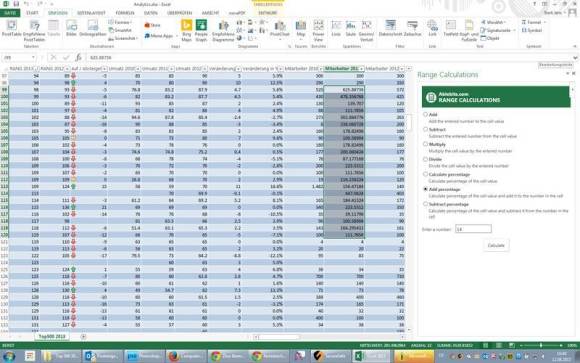Viewport: 580px width, 363px height.
Task: Switch to the DATEN ribbon tab
Action: click(x=151, y=13)
